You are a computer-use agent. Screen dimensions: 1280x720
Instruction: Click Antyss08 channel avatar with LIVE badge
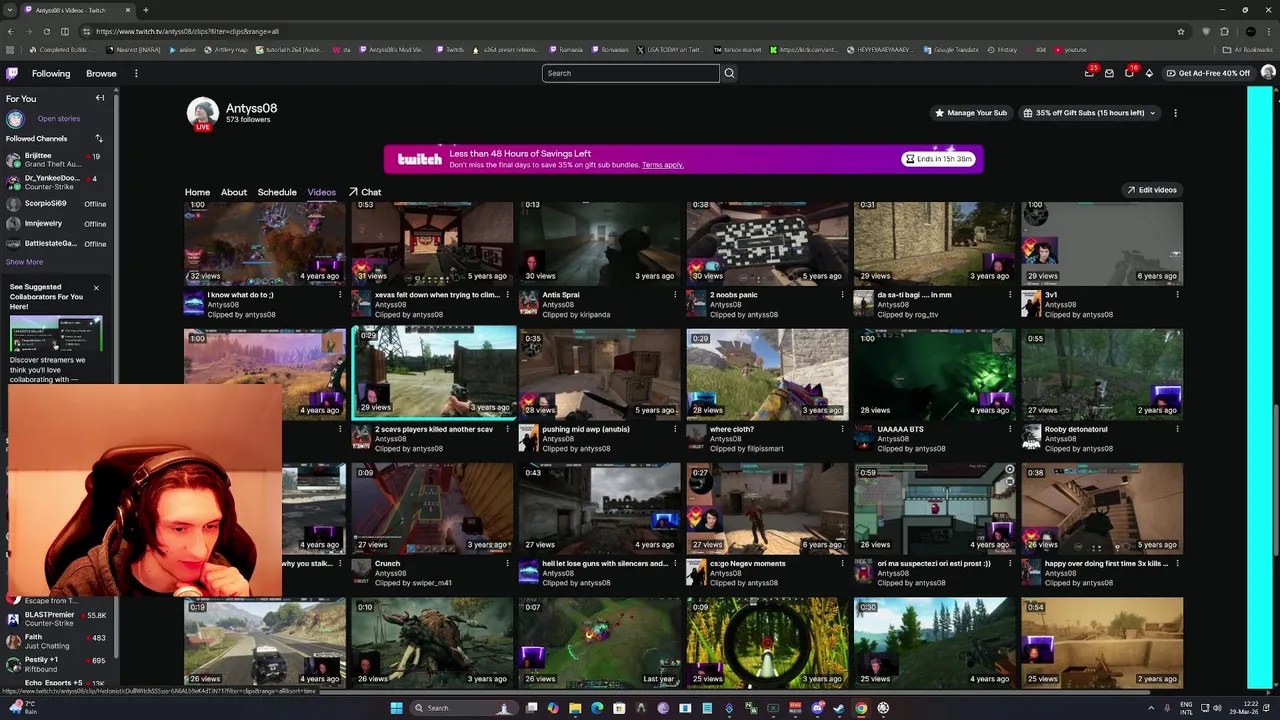pyautogui.click(x=203, y=114)
